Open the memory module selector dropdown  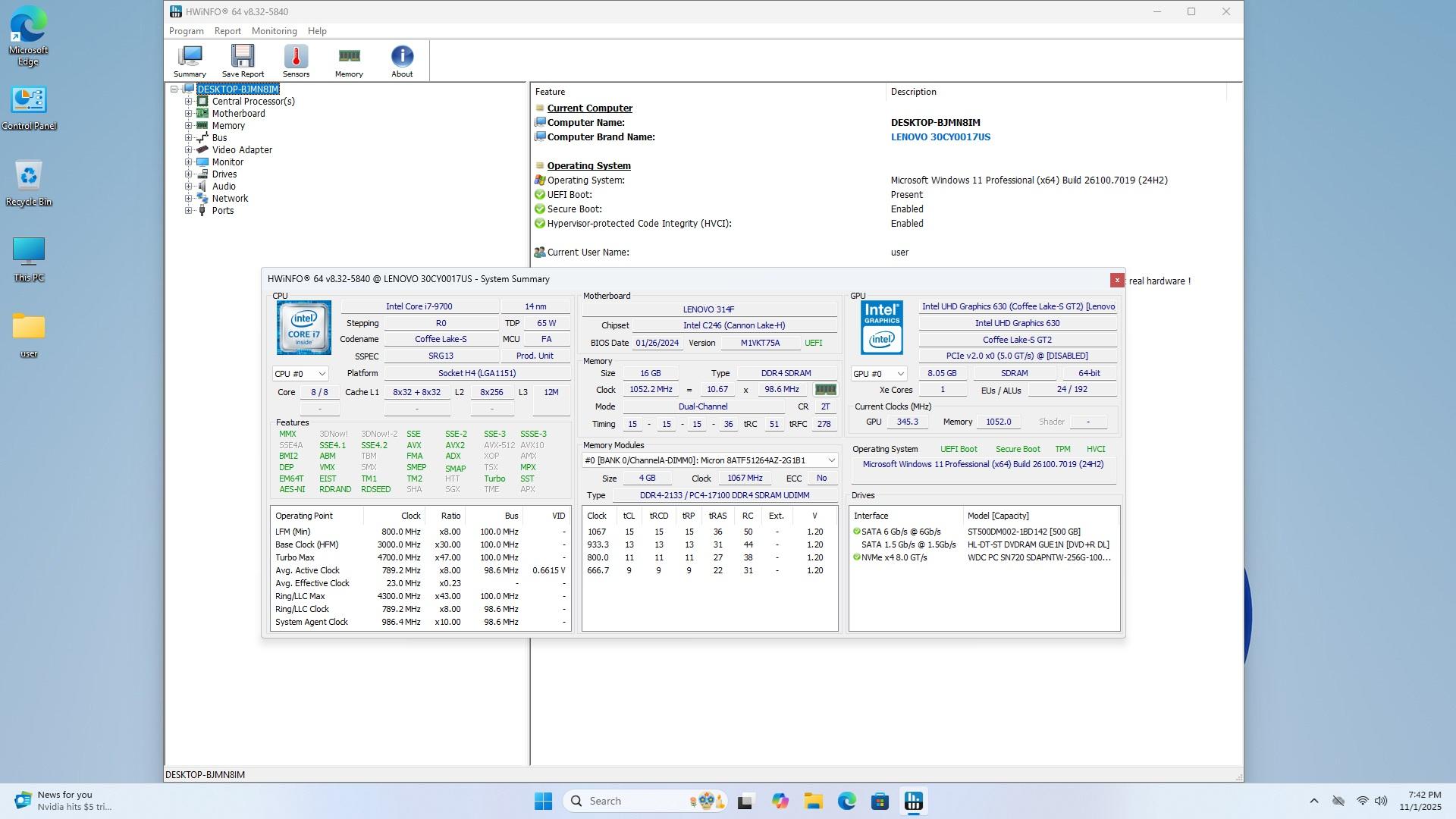(710, 460)
